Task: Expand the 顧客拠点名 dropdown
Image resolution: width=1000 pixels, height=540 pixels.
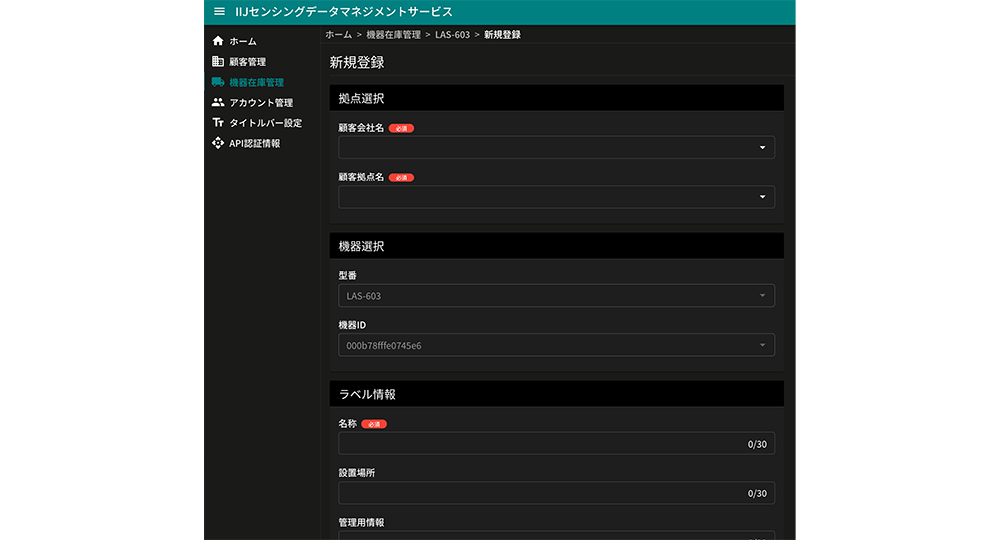Action: pyautogui.click(x=762, y=196)
